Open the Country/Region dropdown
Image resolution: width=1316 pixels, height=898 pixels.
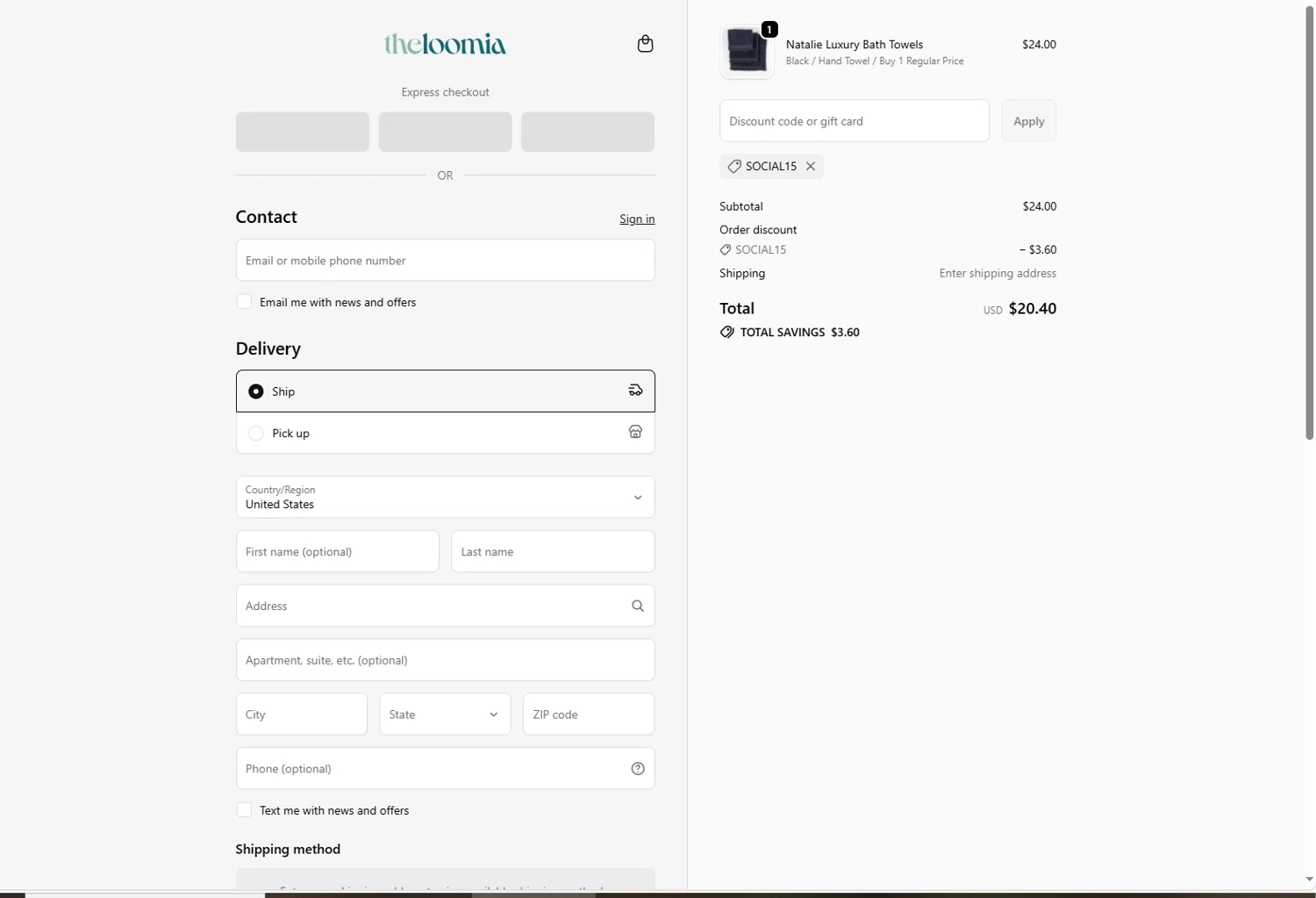coord(445,497)
